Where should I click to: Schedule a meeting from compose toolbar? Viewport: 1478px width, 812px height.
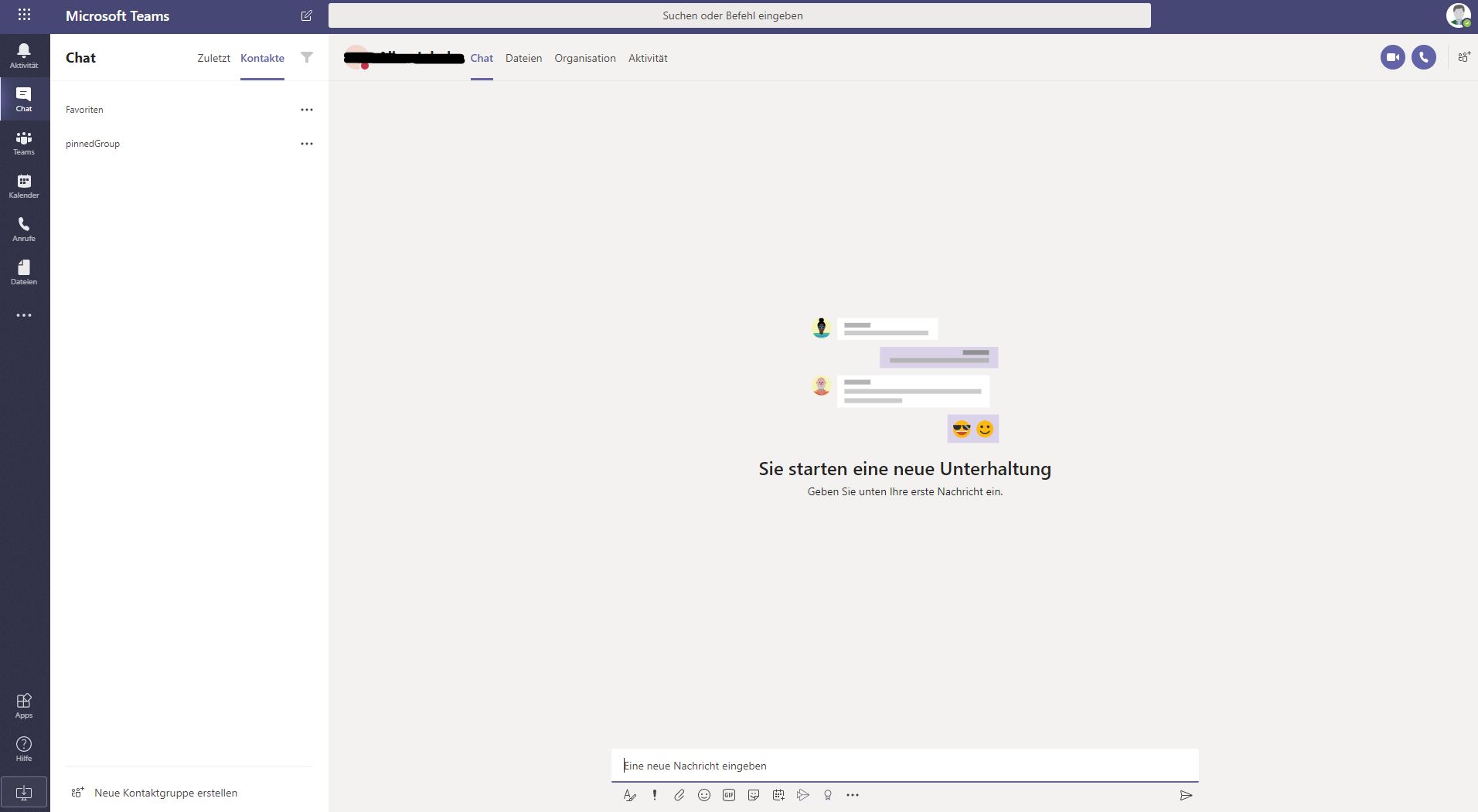tap(778, 795)
